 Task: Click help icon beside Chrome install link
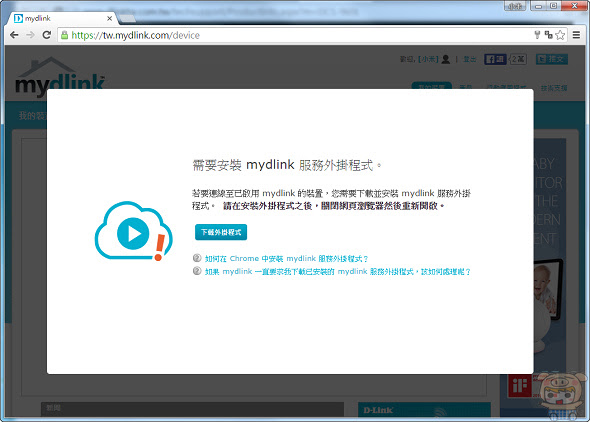click(197, 258)
